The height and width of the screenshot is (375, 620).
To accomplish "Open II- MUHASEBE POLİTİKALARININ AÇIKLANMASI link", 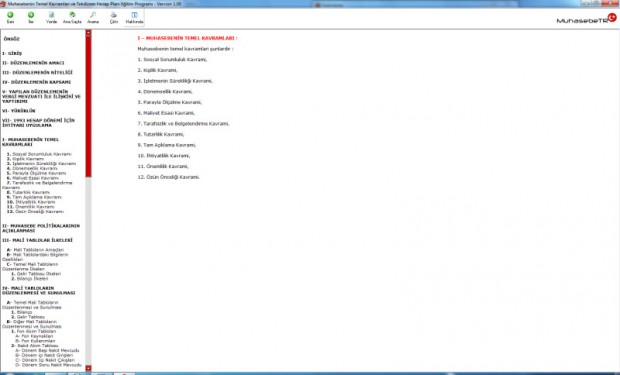I will pos(41,228).
